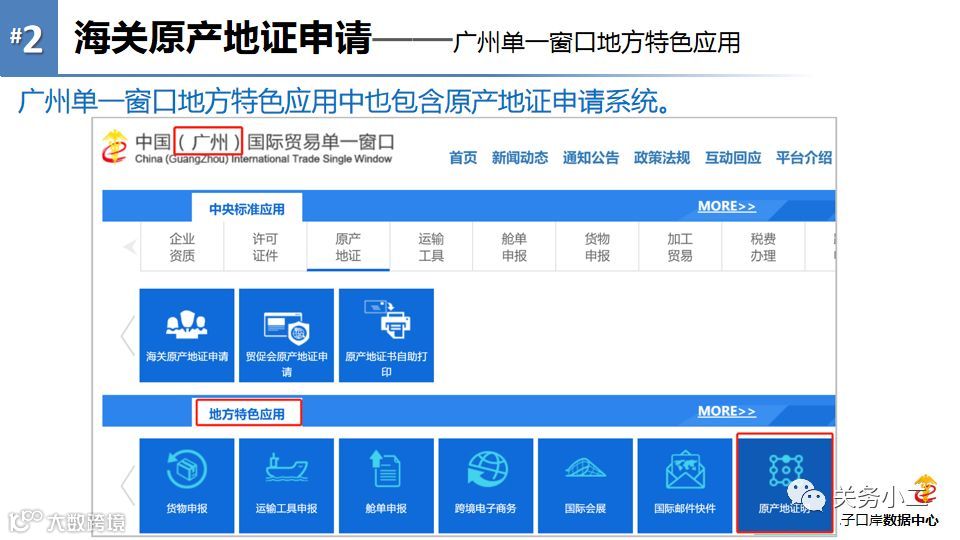This screenshot has height=540, width=960.
Task: Open the 国际会展 tile
Action: (585, 486)
